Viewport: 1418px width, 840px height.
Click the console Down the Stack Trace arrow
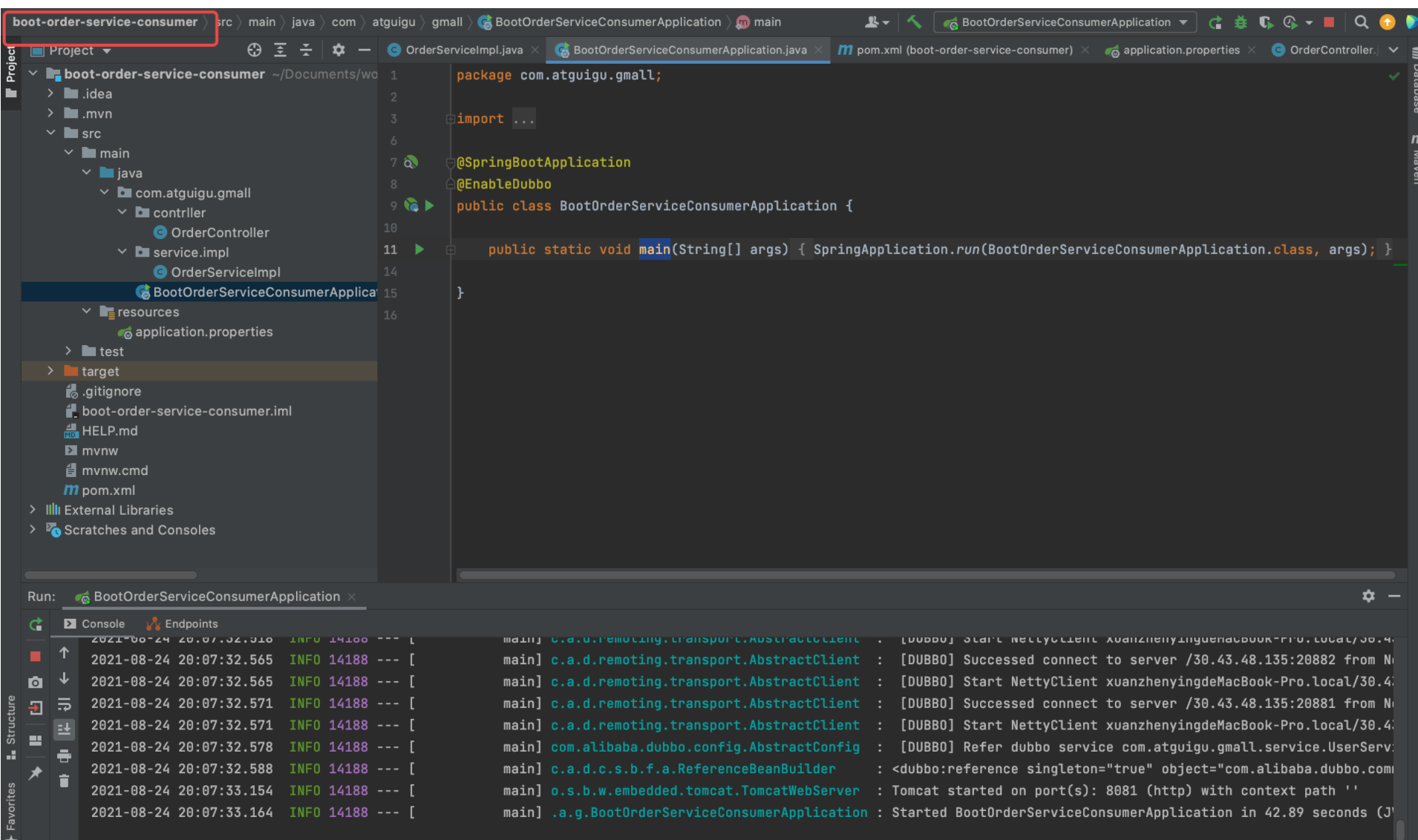click(x=65, y=678)
